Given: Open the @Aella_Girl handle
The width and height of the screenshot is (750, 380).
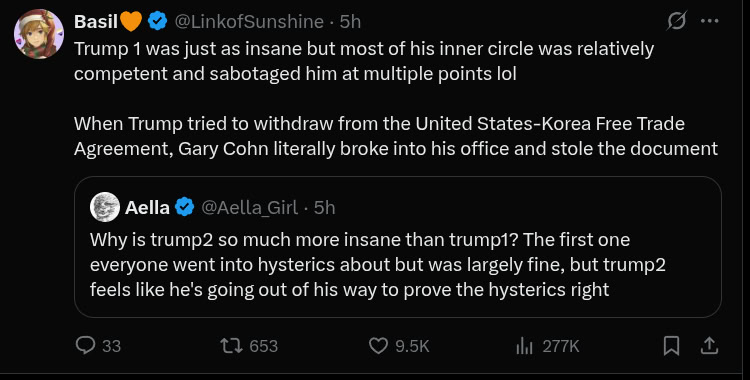Looking at the screenshot, I should pos(249,208).
